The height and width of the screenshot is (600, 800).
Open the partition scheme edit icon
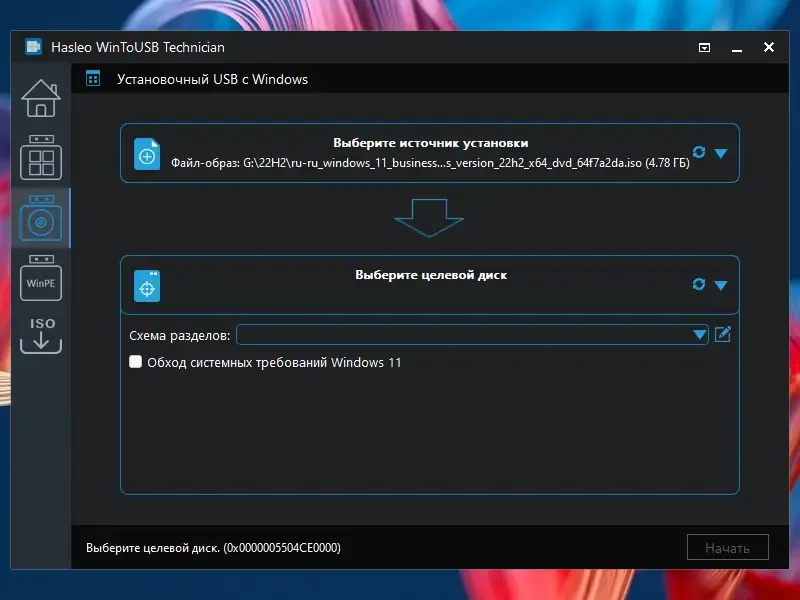point(722,334)
